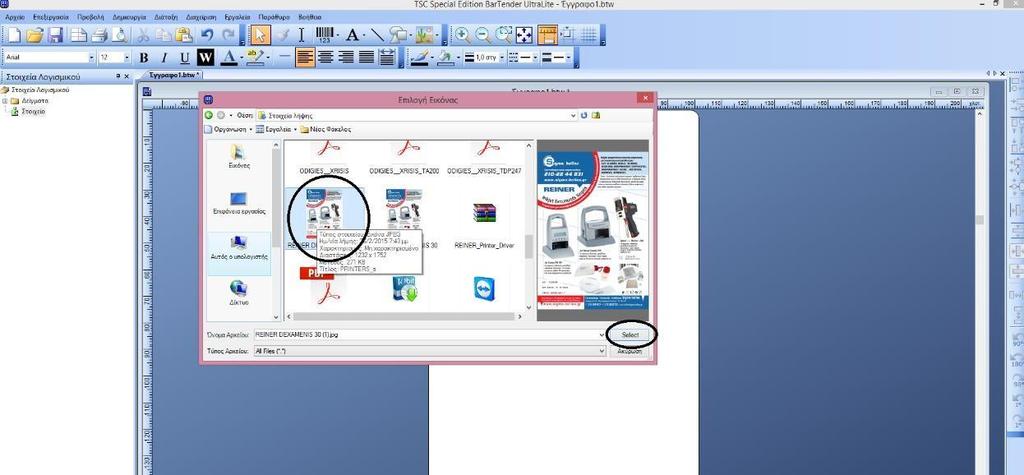Select the TeamViewer file thumbnail
The image size is (1024, 475).
pyautogui.click(x=484, y=289)
